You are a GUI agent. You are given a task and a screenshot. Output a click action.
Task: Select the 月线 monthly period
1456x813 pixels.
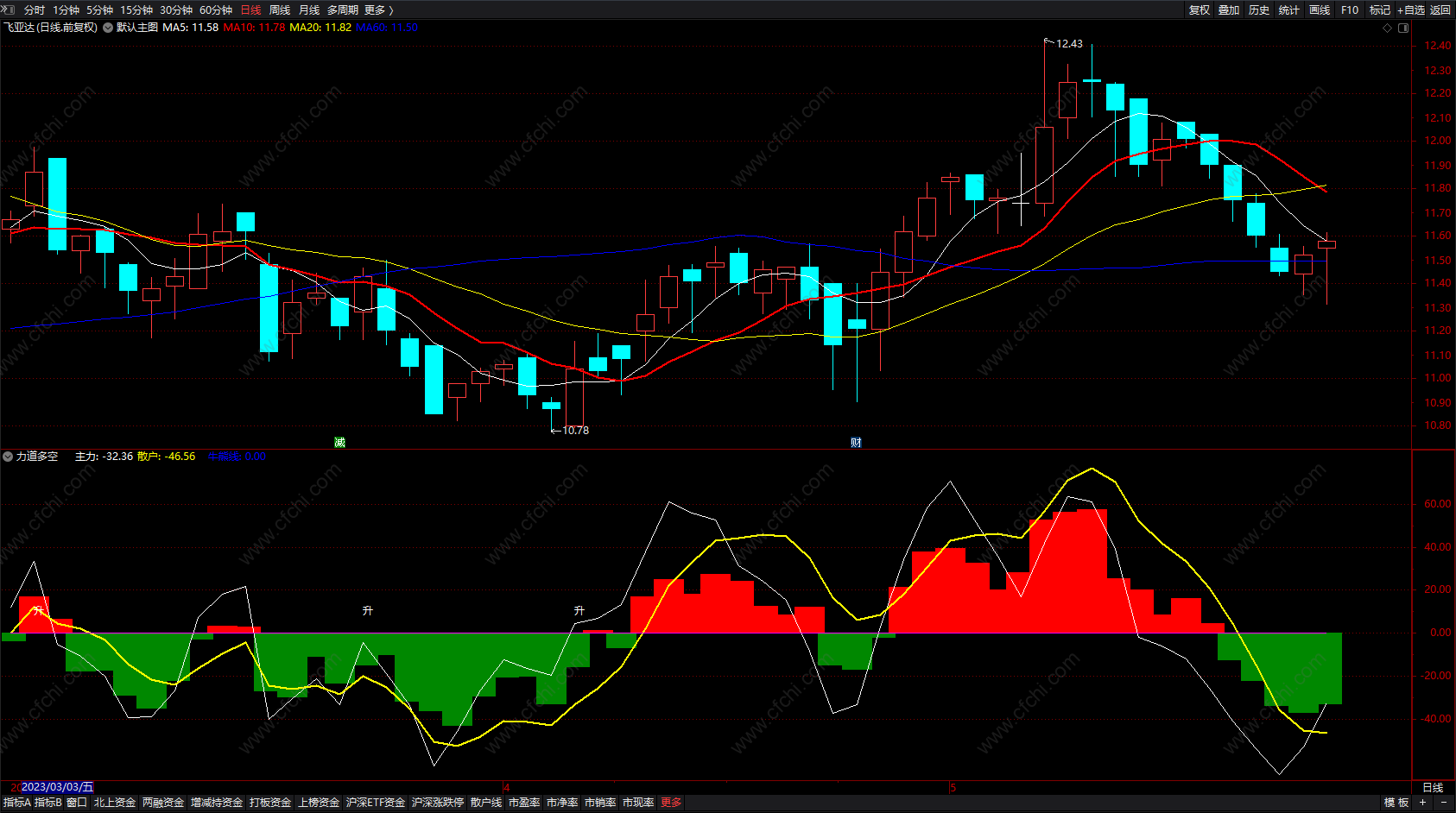pos(309,10)
